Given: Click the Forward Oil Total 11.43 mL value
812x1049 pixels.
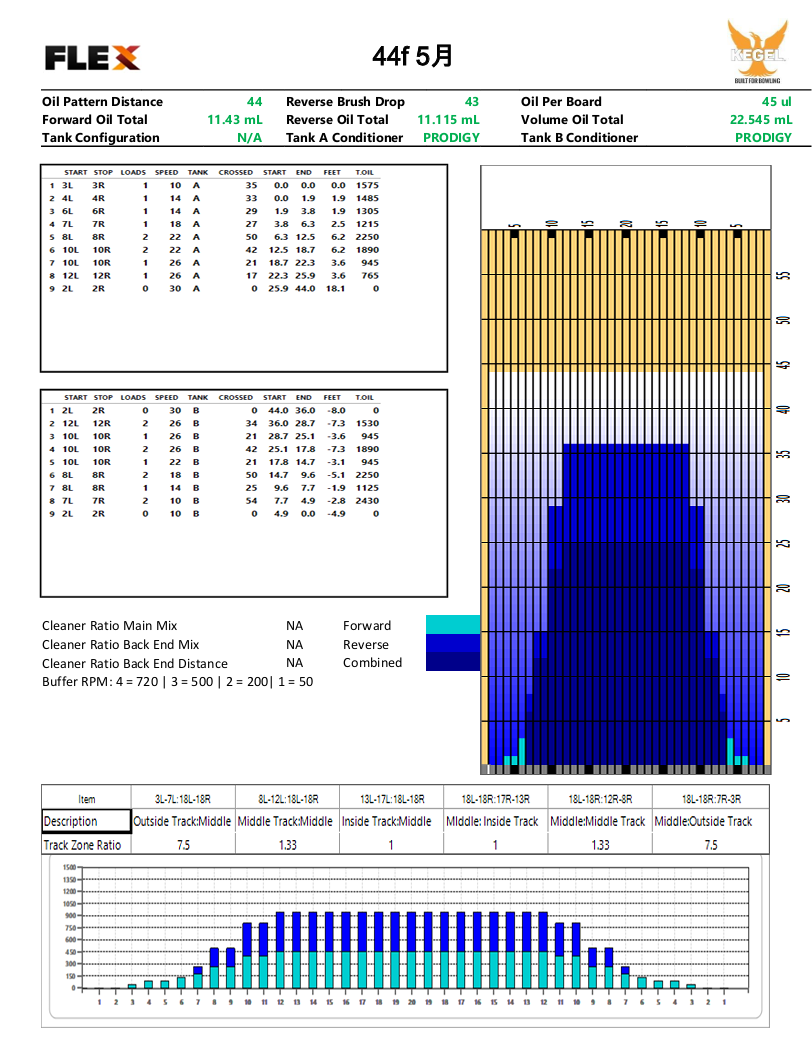Looking at the screenshot, I should (x=234, y=120).
